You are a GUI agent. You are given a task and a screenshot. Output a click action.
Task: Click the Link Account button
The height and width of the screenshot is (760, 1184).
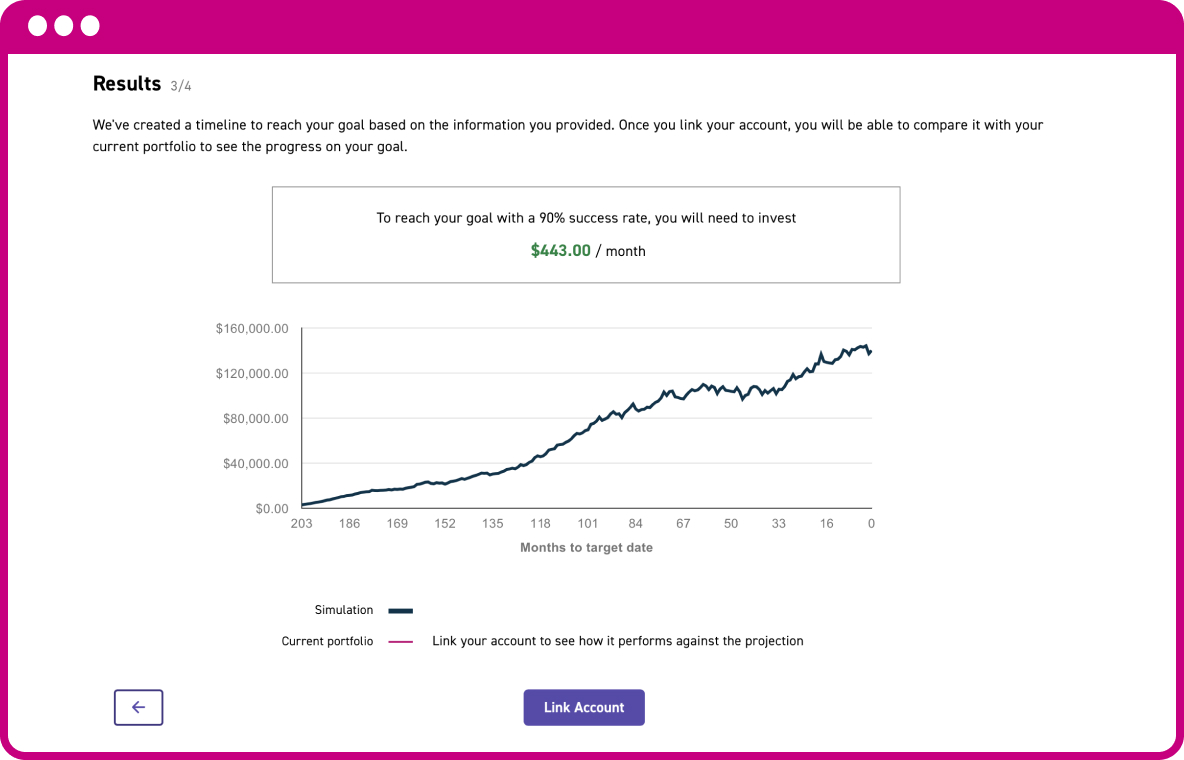(x=584, y=707)
